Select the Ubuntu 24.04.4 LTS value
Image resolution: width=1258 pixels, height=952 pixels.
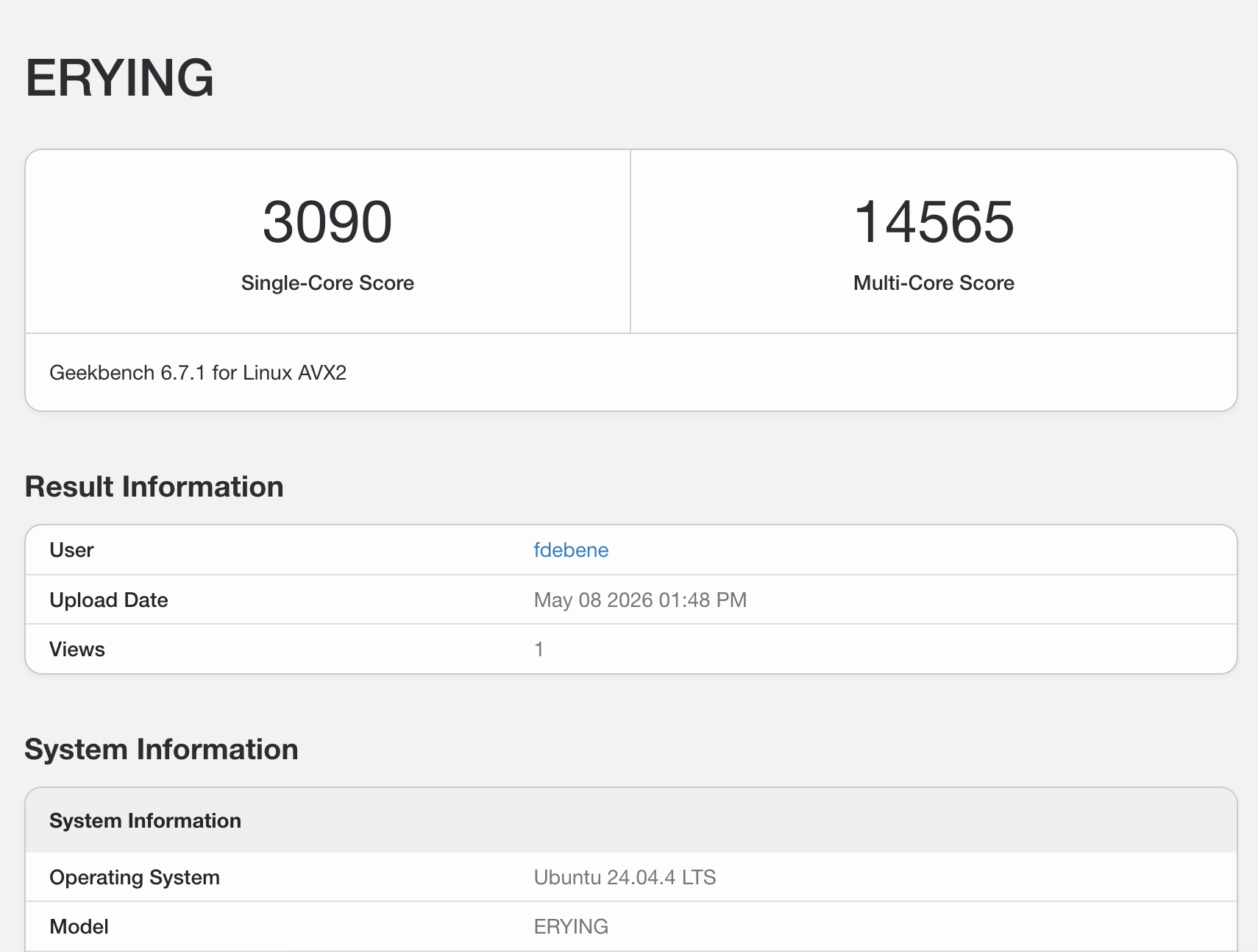pyautogui.click(x=625, y=878)
